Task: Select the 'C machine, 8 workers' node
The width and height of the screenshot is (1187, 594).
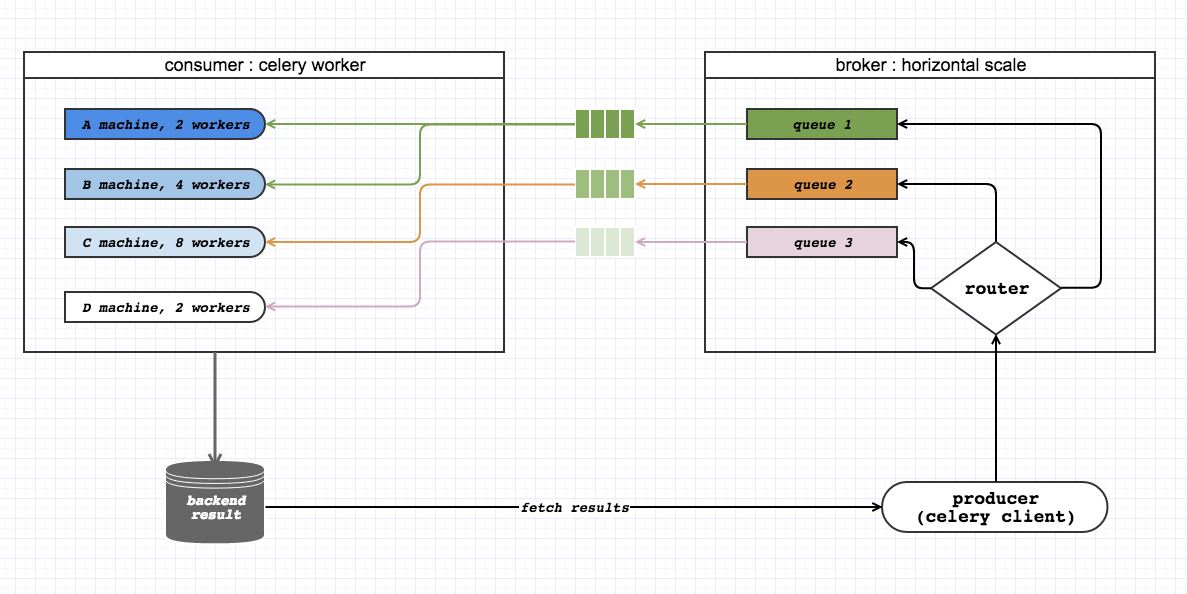Action: click(x=165, y=242)
